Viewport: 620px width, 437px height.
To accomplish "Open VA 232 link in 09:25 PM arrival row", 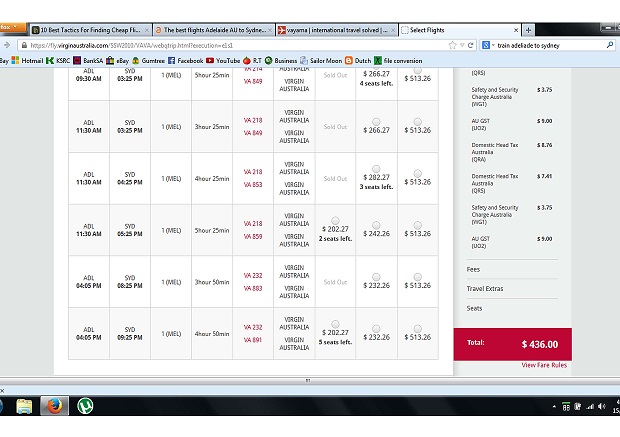I will point(253,327).
